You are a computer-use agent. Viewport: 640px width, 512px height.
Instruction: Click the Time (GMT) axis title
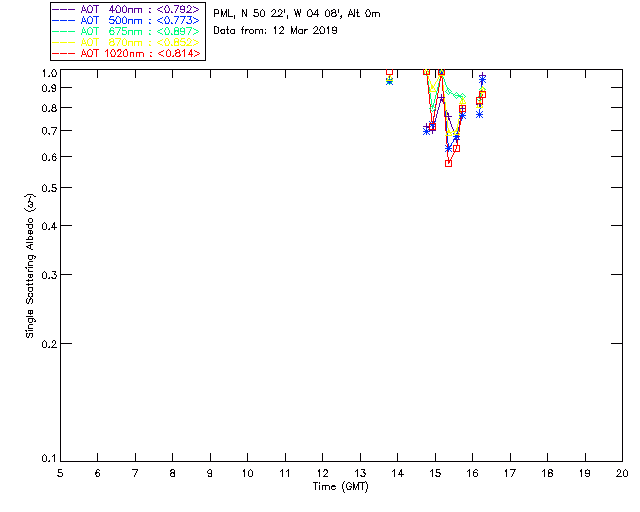(341, 486)
